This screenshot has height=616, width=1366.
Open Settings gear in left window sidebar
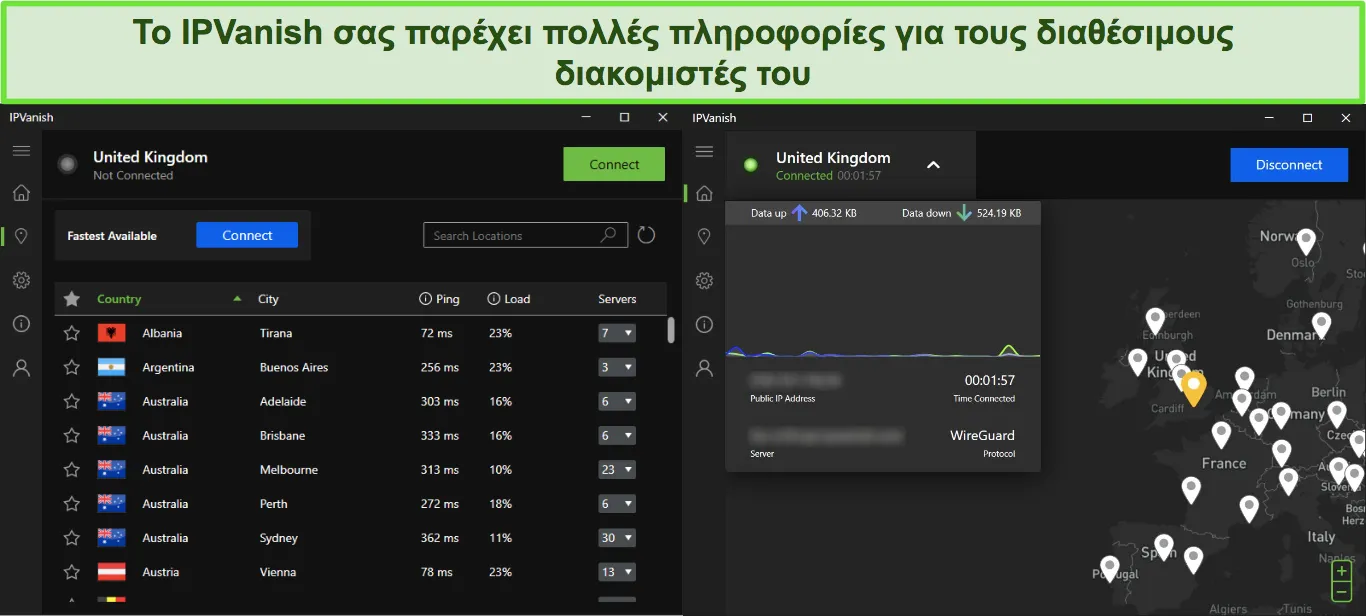[x=21, y=280]
